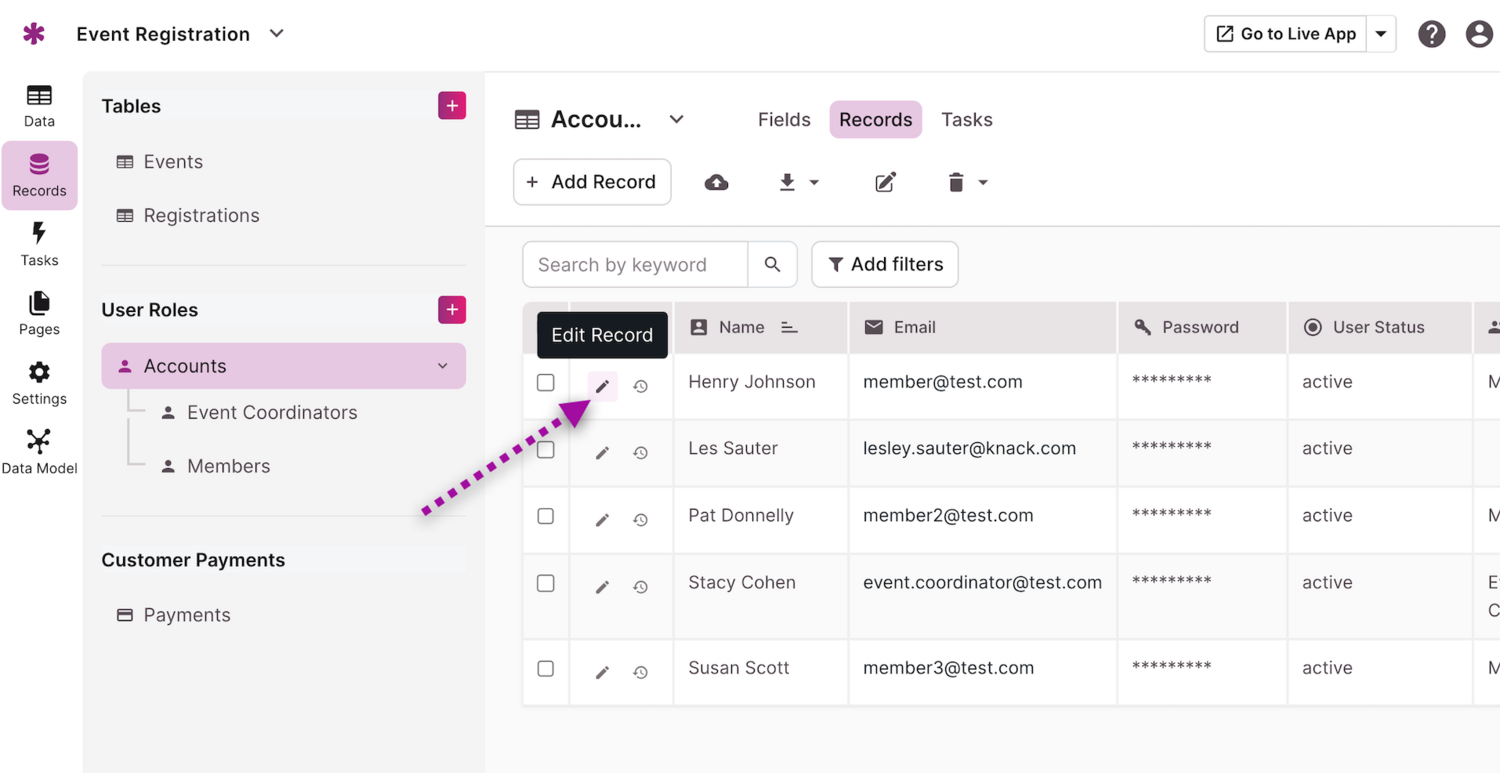Screen dimensions: 1500x773
Task: Open the user profile icon
Action: point(1478,34)
